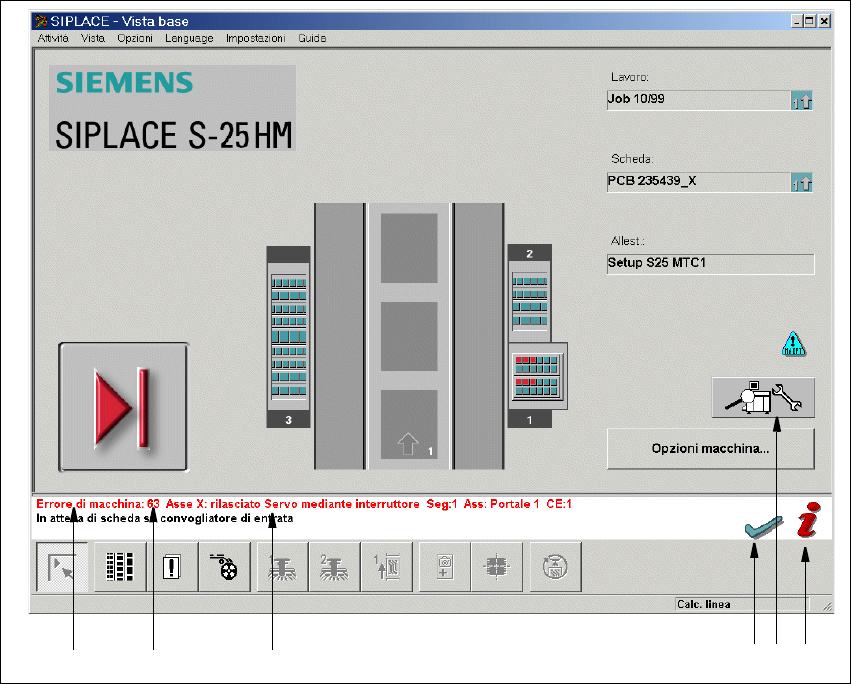Open the Scheda board dropdown arrow
The width and height of the screenshot is (851, 684).
click(x=802, y=183)
